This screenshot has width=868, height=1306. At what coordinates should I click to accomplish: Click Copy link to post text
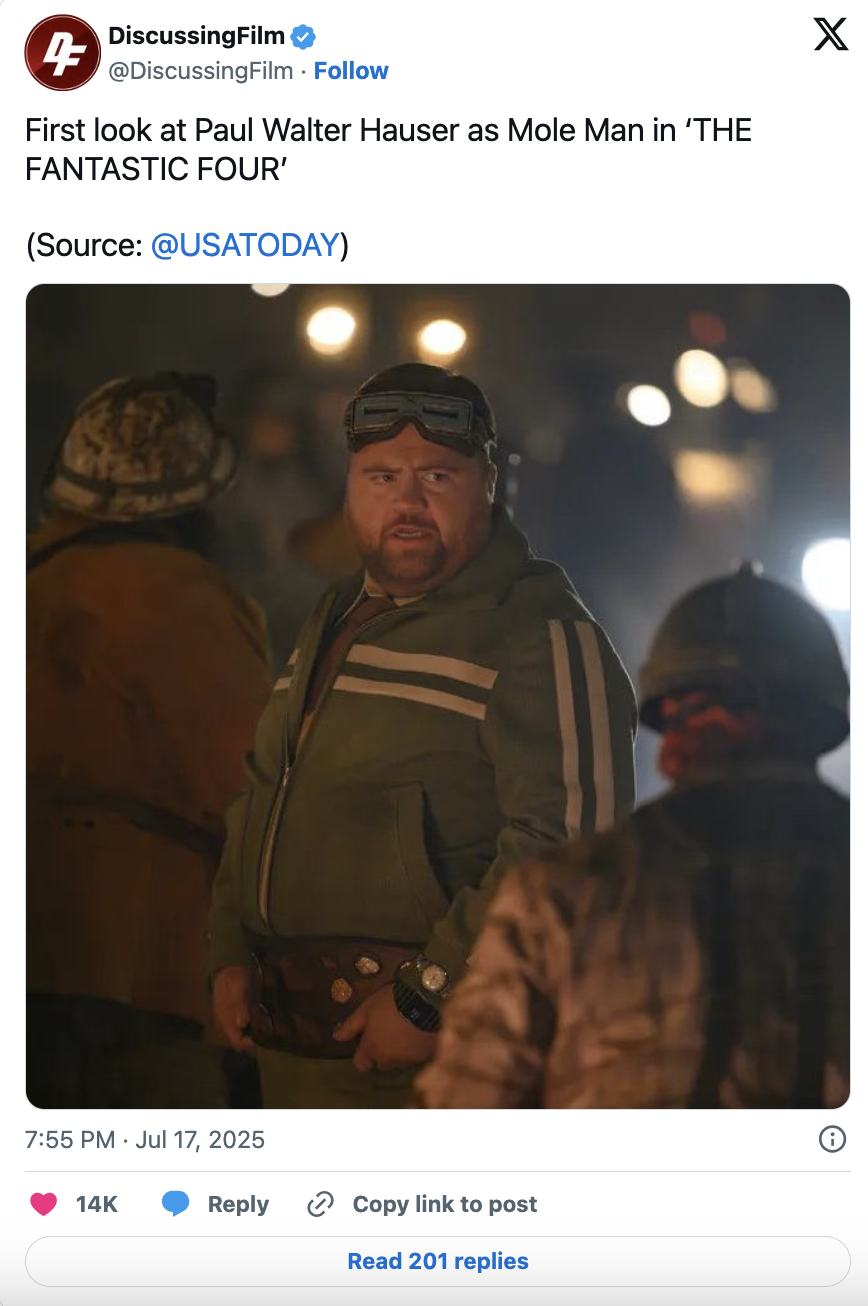(x=445, y=1204)
